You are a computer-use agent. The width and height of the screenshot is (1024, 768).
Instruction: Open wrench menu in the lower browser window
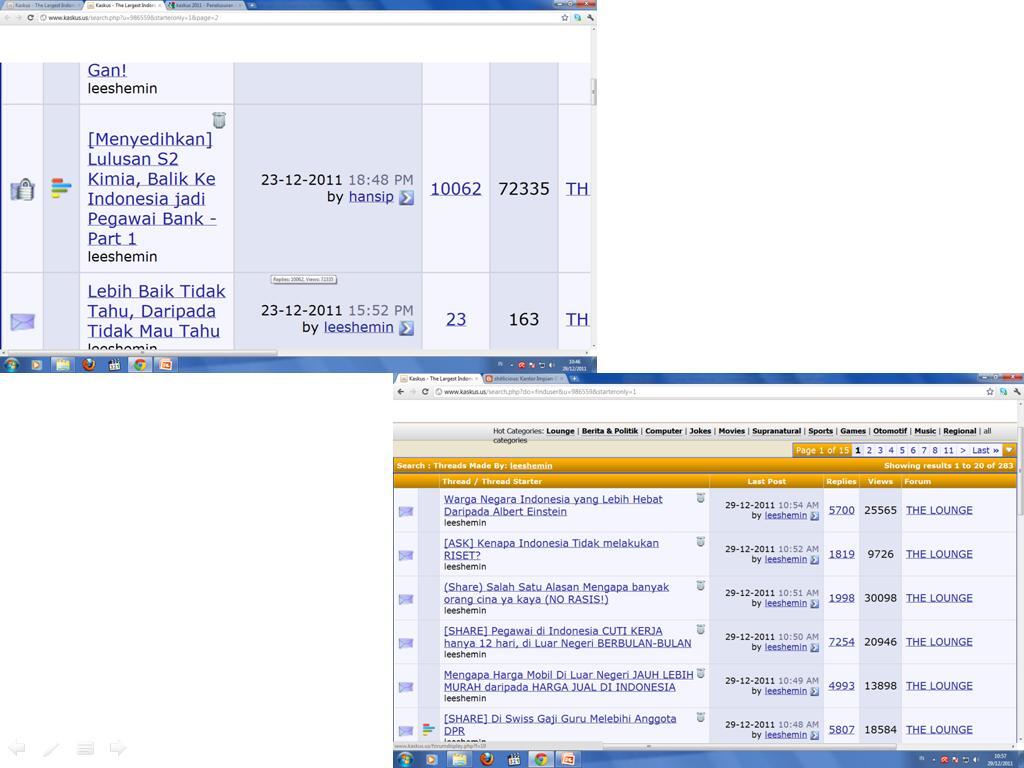click(1016, 392)
